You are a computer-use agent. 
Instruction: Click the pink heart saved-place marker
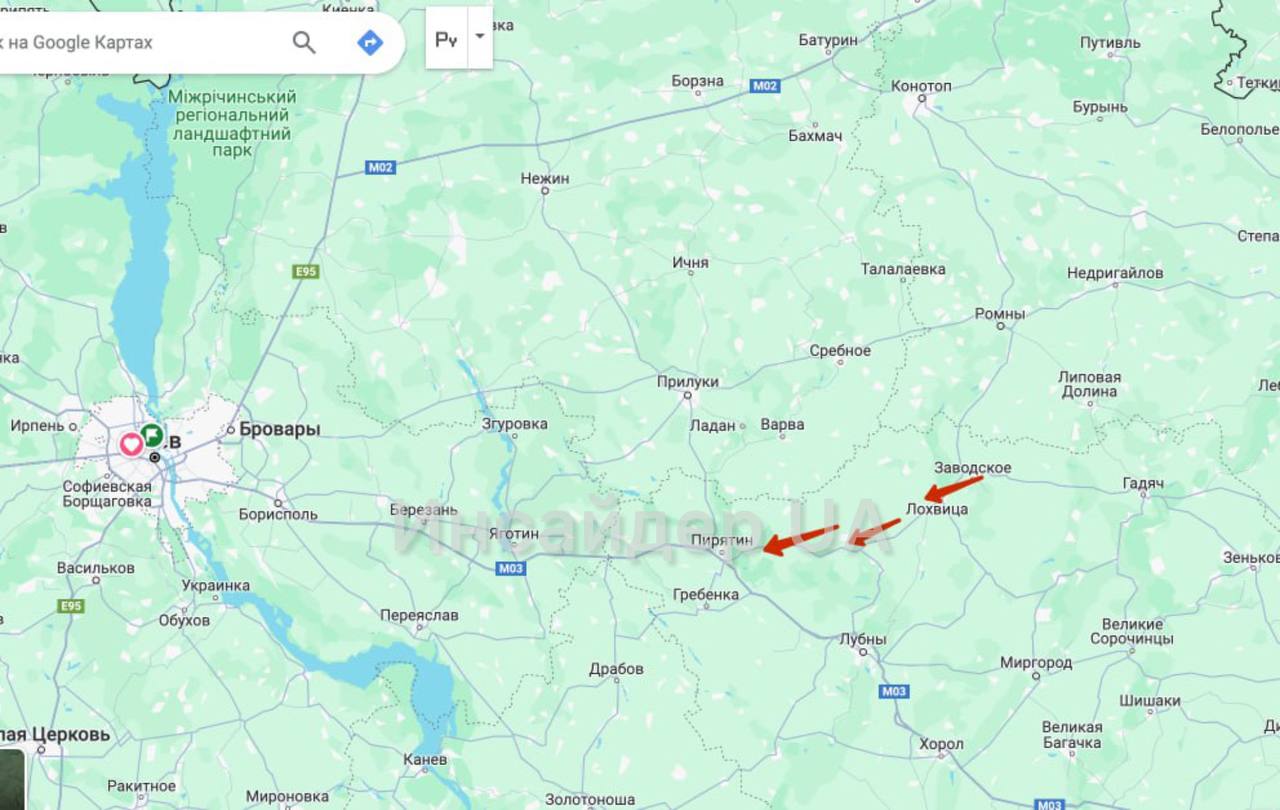click(131, 445)
